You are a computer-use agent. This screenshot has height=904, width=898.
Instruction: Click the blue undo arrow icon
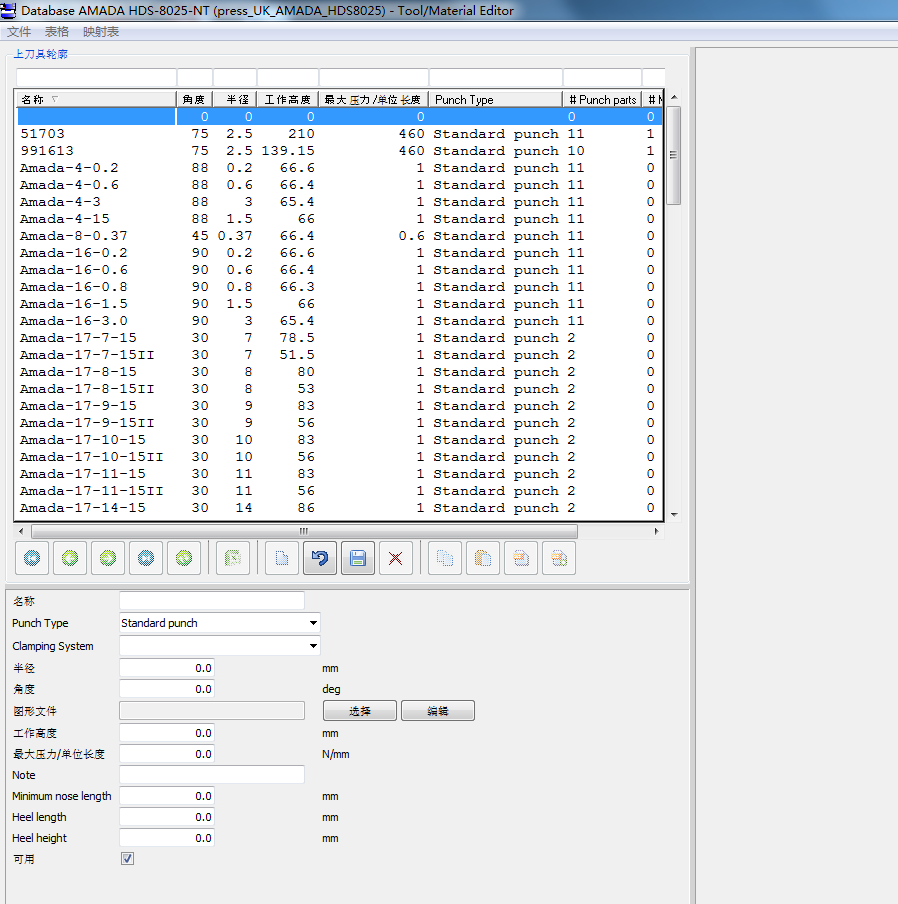320,558
